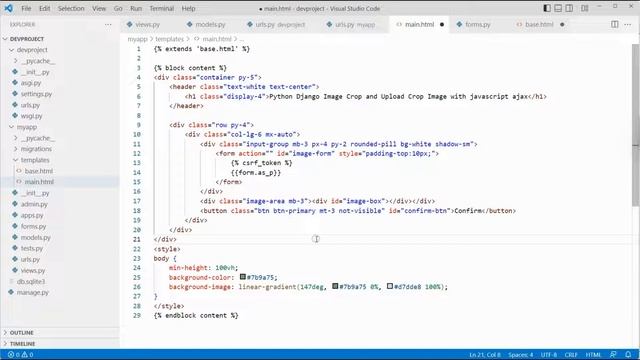Open the Run menu
Screen dimensions: 640x360
click(136, 8)
